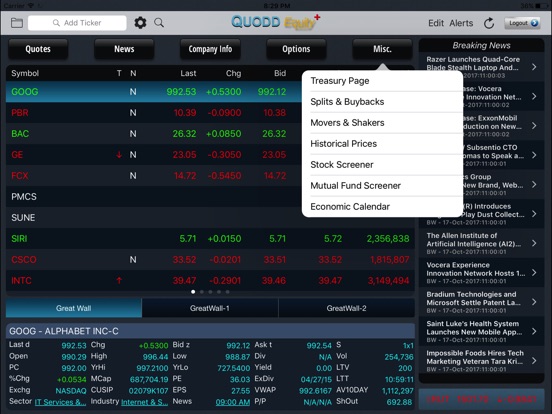Refresh quotes with circular arrow icon

point(489,23)
